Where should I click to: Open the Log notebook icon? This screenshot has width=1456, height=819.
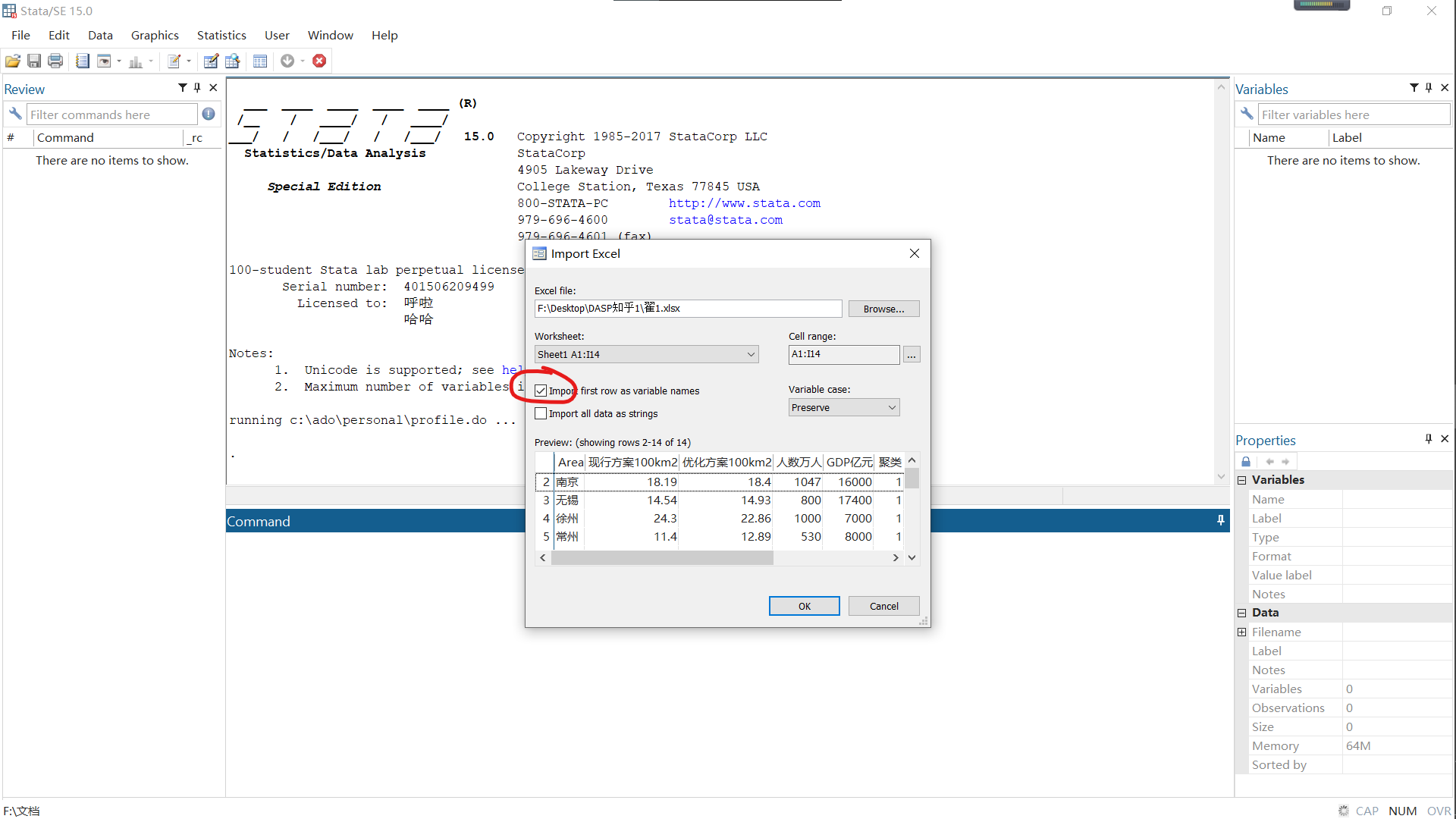[83, 61]
